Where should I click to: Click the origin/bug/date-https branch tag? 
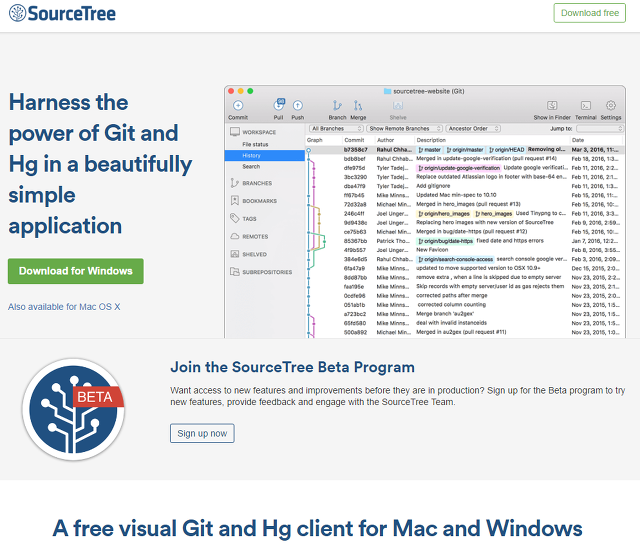pyautogui.click(x=445, y=241)
